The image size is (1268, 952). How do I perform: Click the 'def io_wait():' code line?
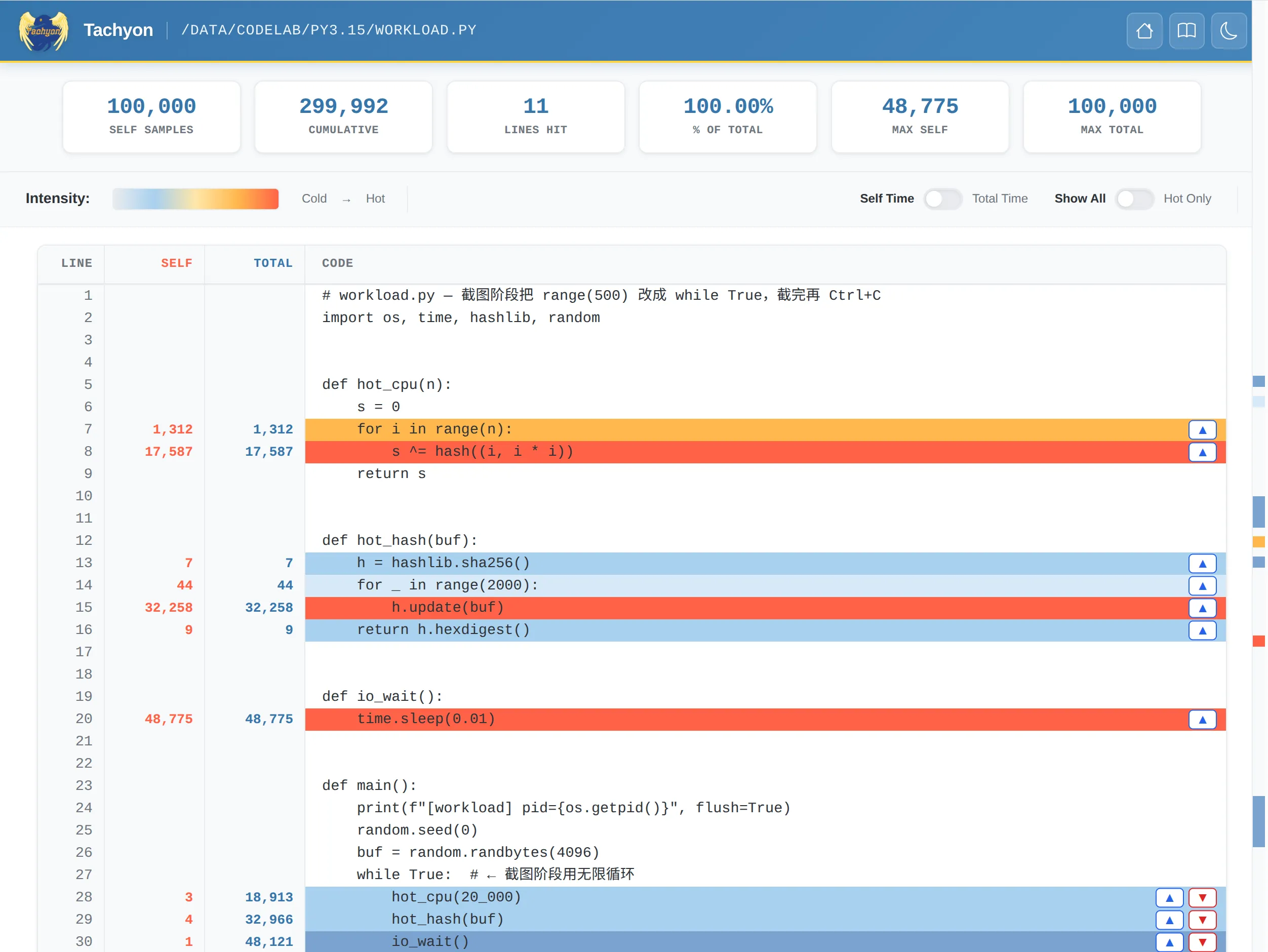click(383, 696)
